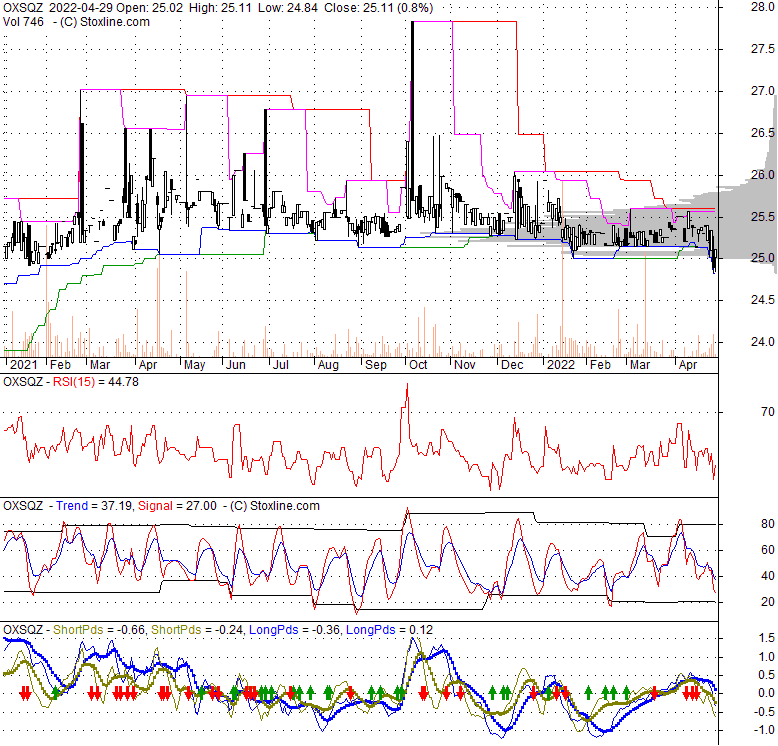This screenshot has height=746, width=778.
Task: Click the 24.0 price axis label
Action: 762,341
